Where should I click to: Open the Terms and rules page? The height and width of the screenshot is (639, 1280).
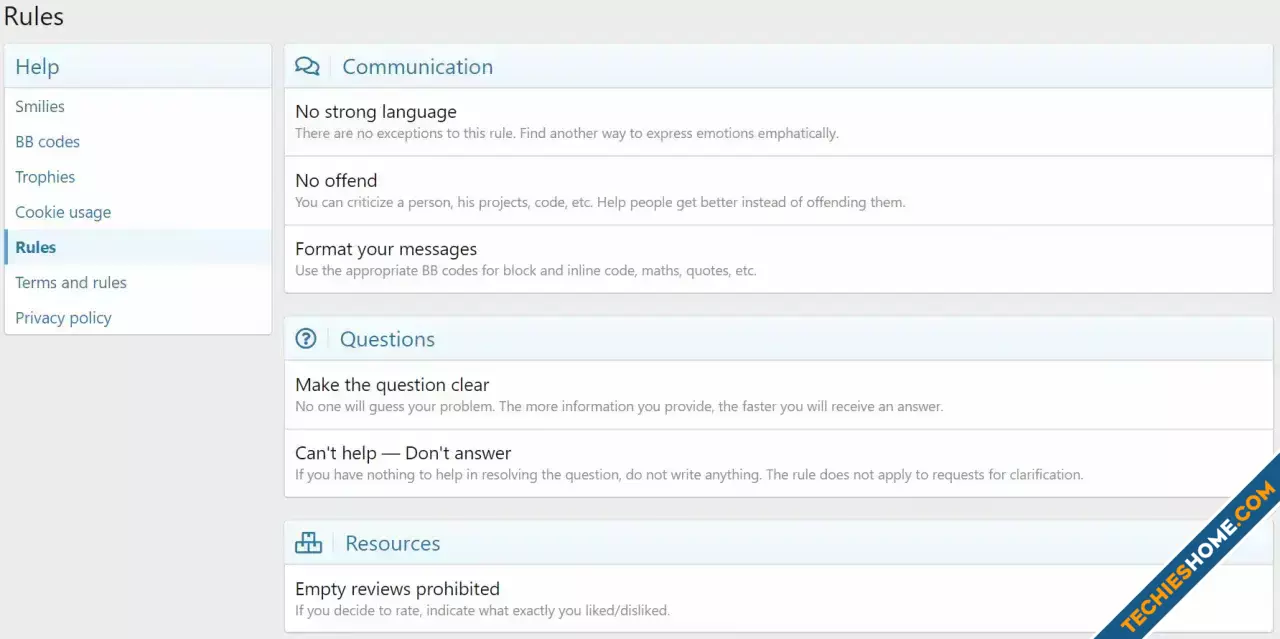pos(71,282)
